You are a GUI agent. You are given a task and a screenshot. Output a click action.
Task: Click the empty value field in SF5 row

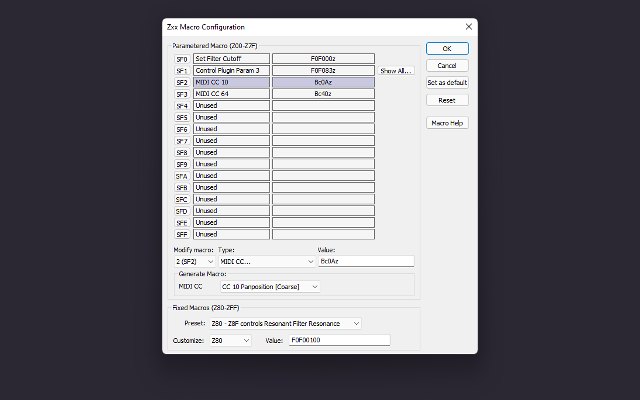click(323, 117)
